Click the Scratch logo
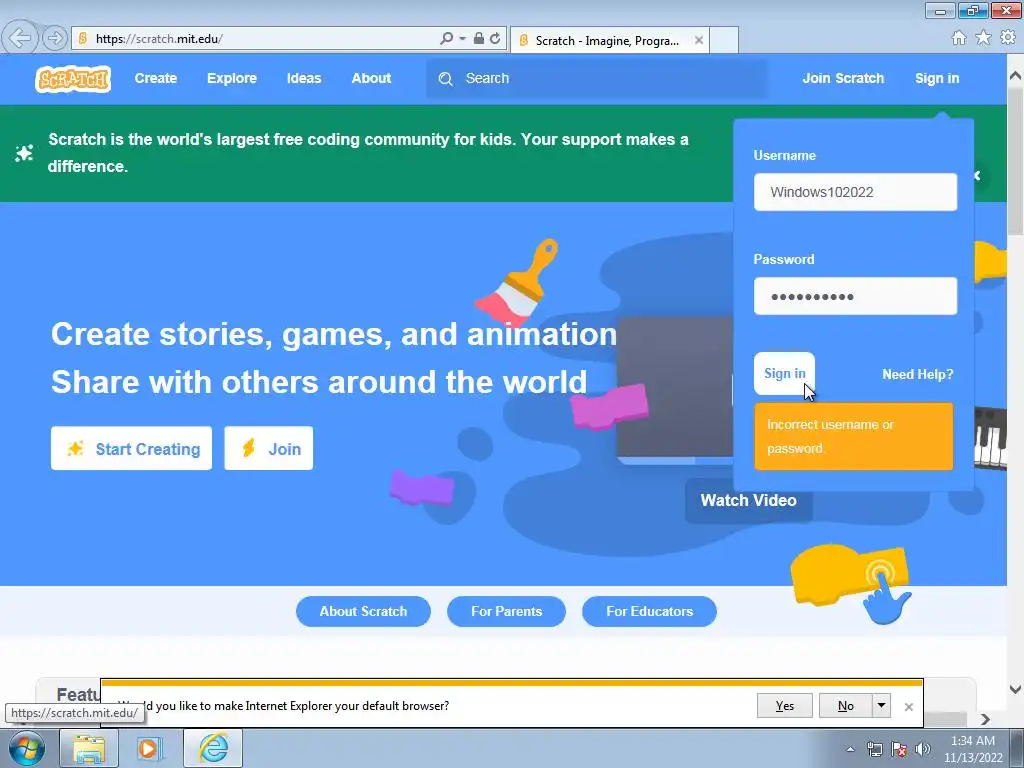This screenshot has width=1024, height=768. (x=72, y=79)
